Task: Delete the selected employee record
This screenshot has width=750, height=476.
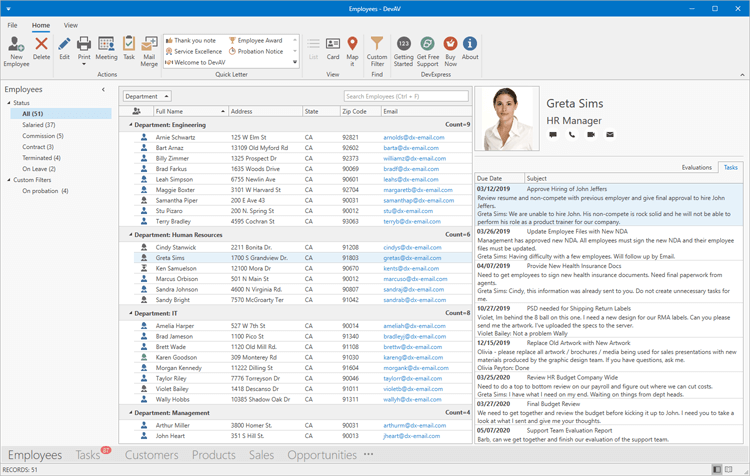Action: (x=41, y=49)
